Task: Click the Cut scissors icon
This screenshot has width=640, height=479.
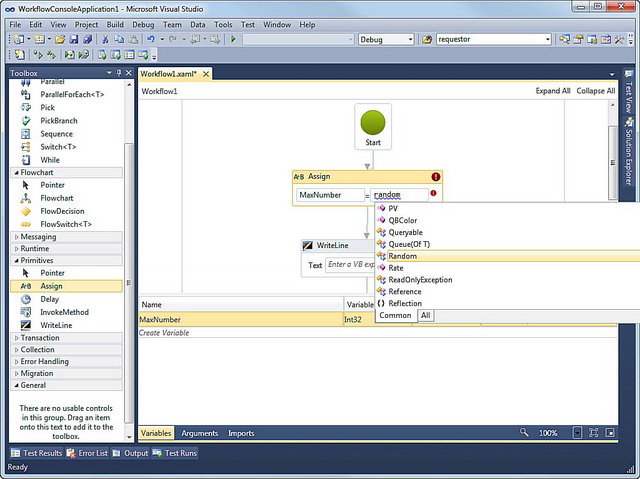Action: [105, 40]
